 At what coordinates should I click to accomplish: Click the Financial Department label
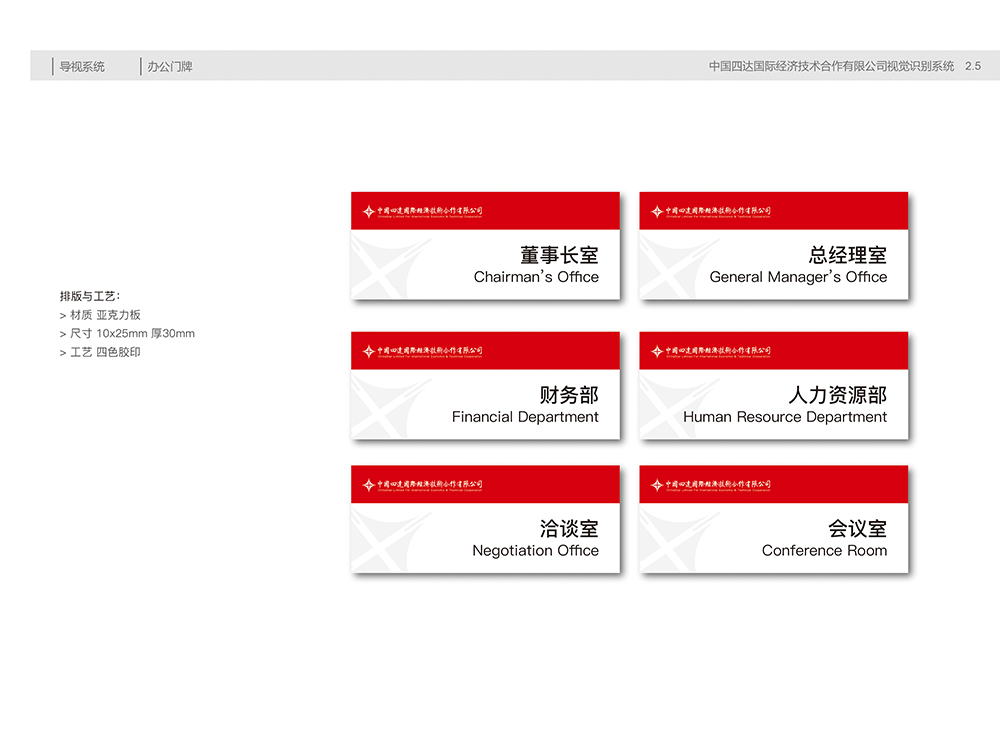tap(526, 417)
